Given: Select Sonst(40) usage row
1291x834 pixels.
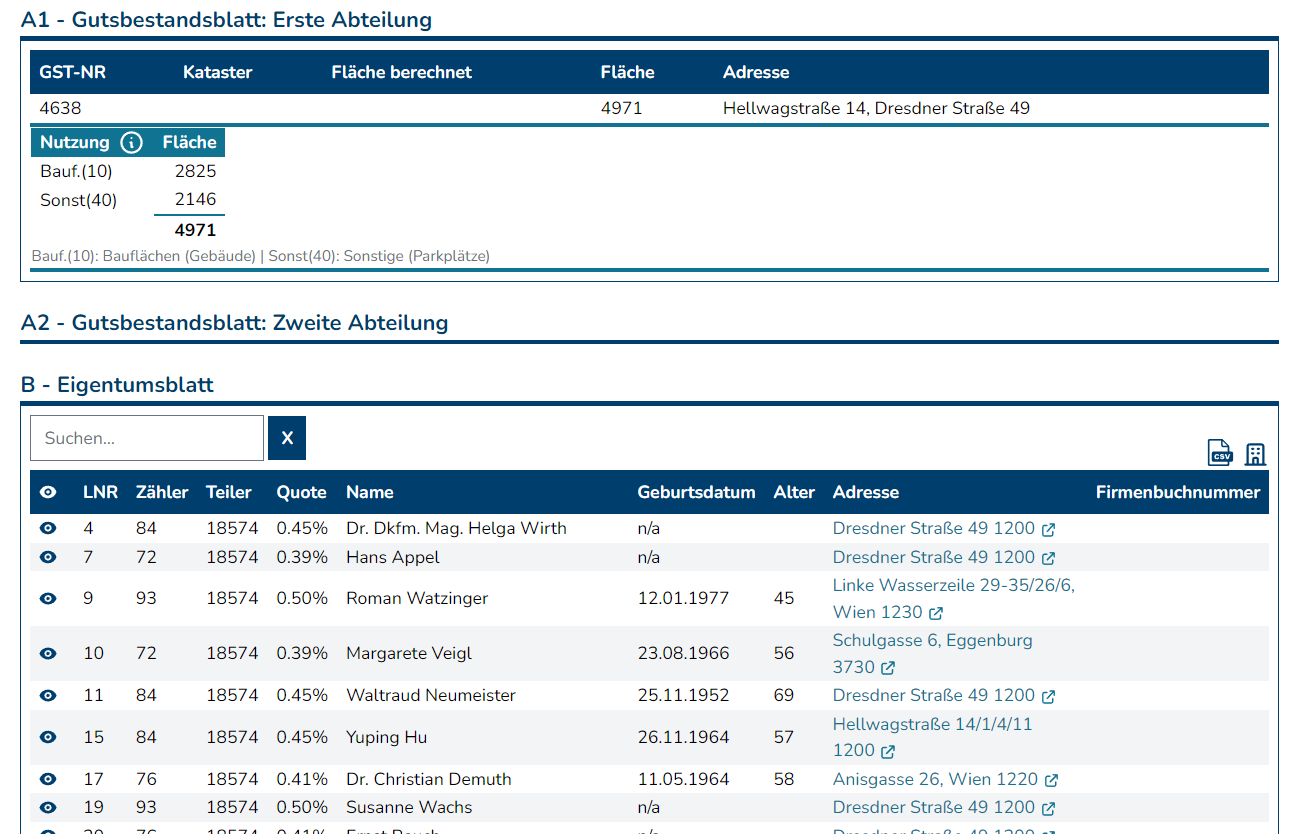Looking at the screenshot, I should (127, 200).
